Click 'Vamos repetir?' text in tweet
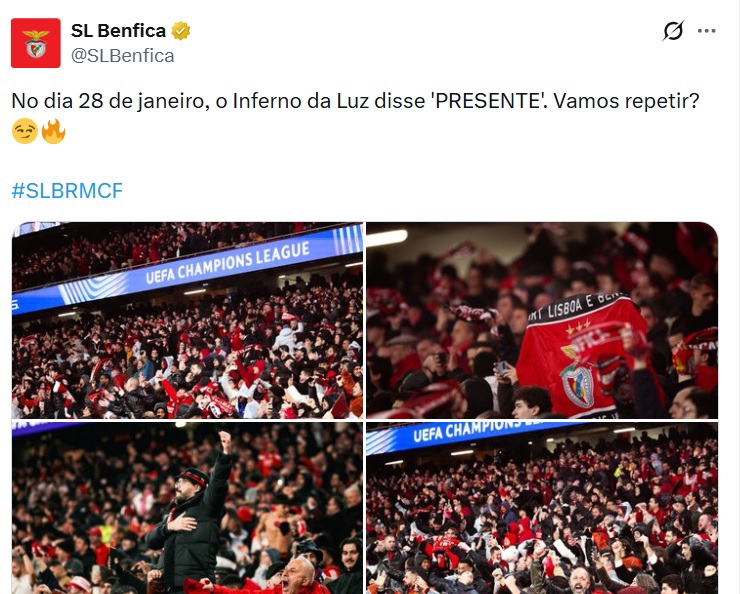 point(626,101)
